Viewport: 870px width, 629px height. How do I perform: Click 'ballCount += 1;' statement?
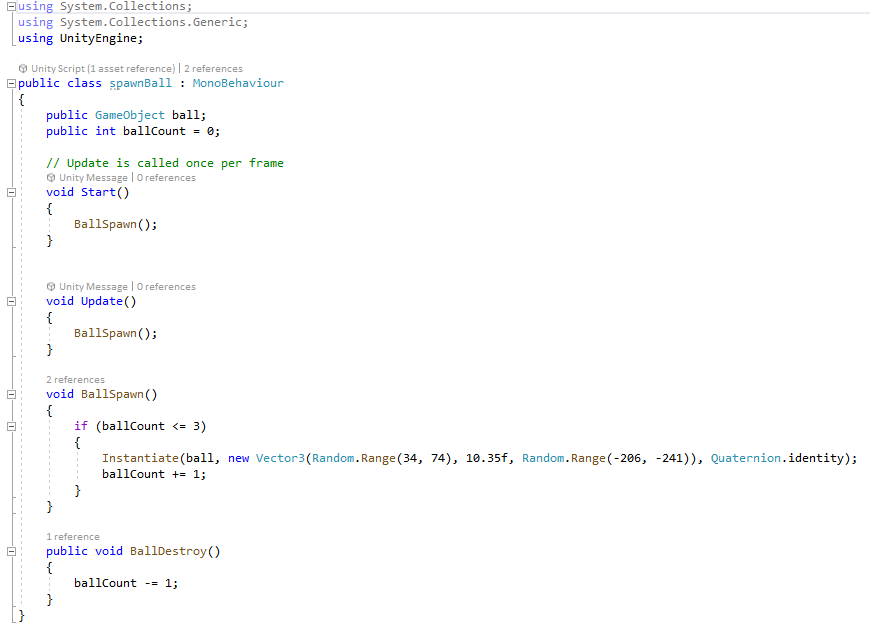154,474
